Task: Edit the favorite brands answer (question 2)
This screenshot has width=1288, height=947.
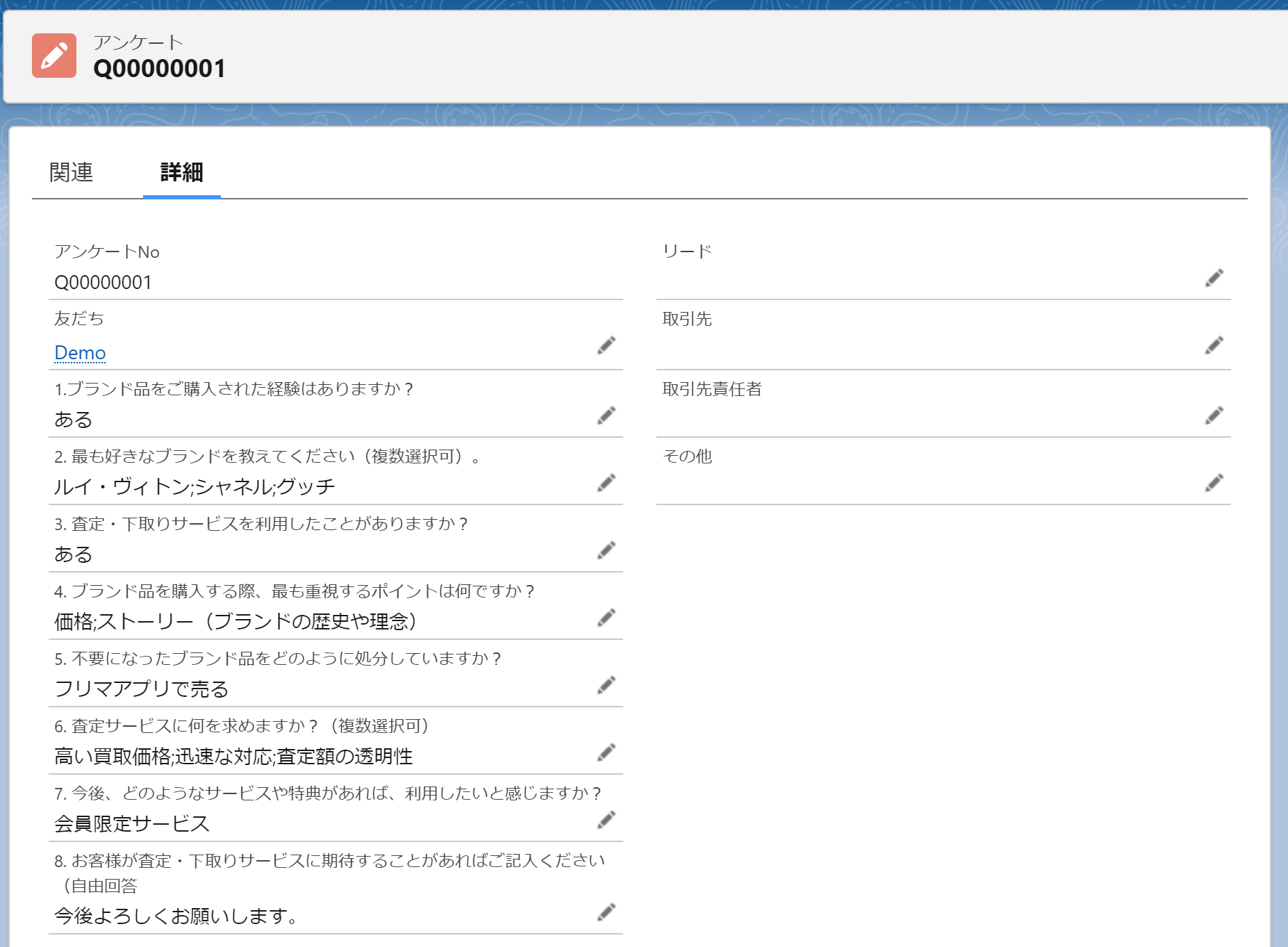Action: pyautogui.click(x=606, y=483)
